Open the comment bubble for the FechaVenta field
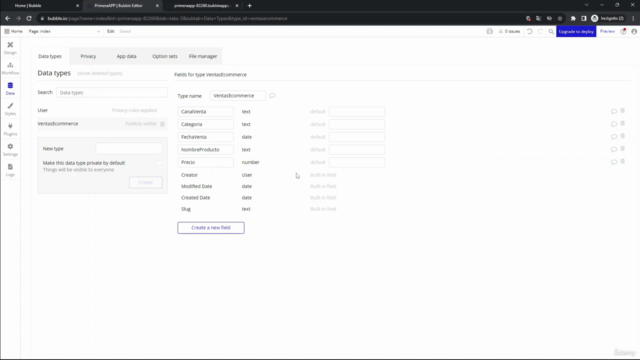Image resolution: width=640 pixels, height=360 pixels. 613,137
